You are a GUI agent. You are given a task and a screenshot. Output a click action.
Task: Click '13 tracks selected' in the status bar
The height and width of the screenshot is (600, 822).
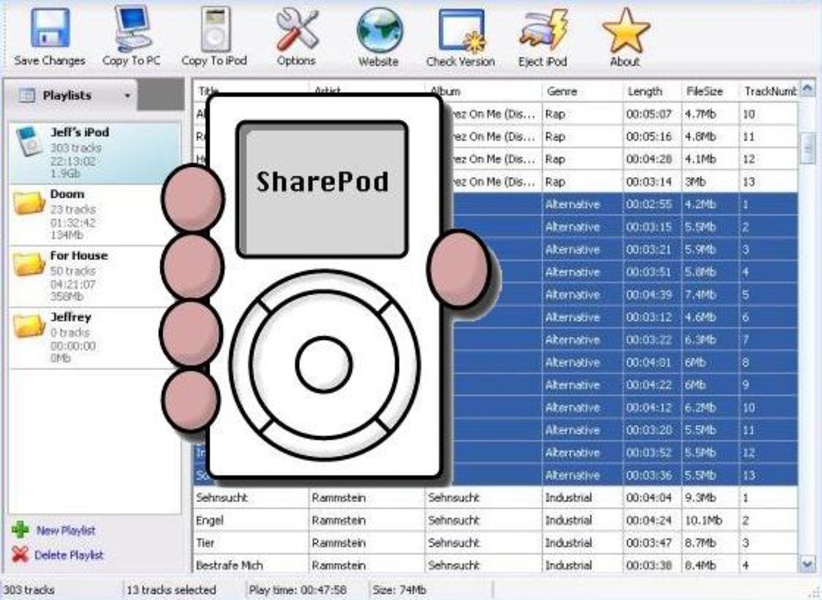click(x=171, y=590)
